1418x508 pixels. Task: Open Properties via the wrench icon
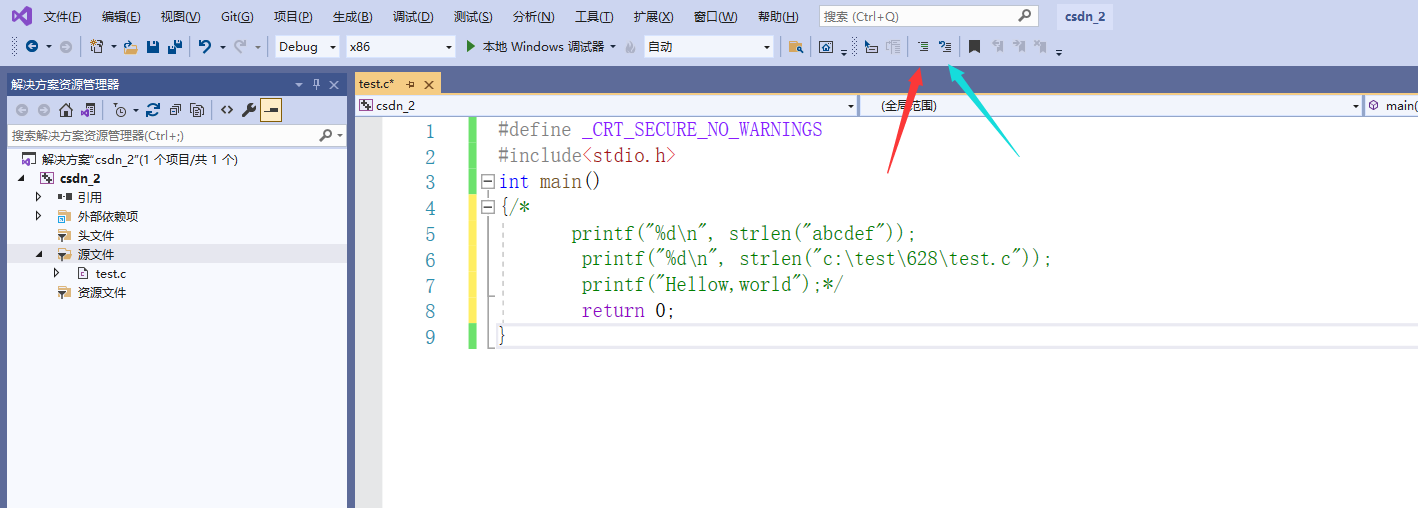click(x=249, y=110)
